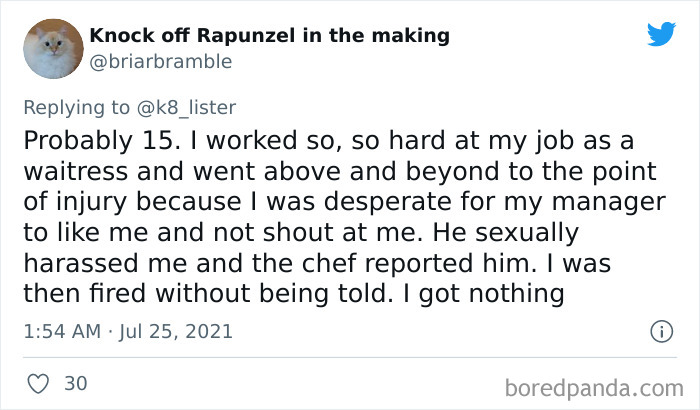Click the Jul 25, 2021 date
Image resolution: width=700 pixels, height=410 pixels.
[177, 330]
